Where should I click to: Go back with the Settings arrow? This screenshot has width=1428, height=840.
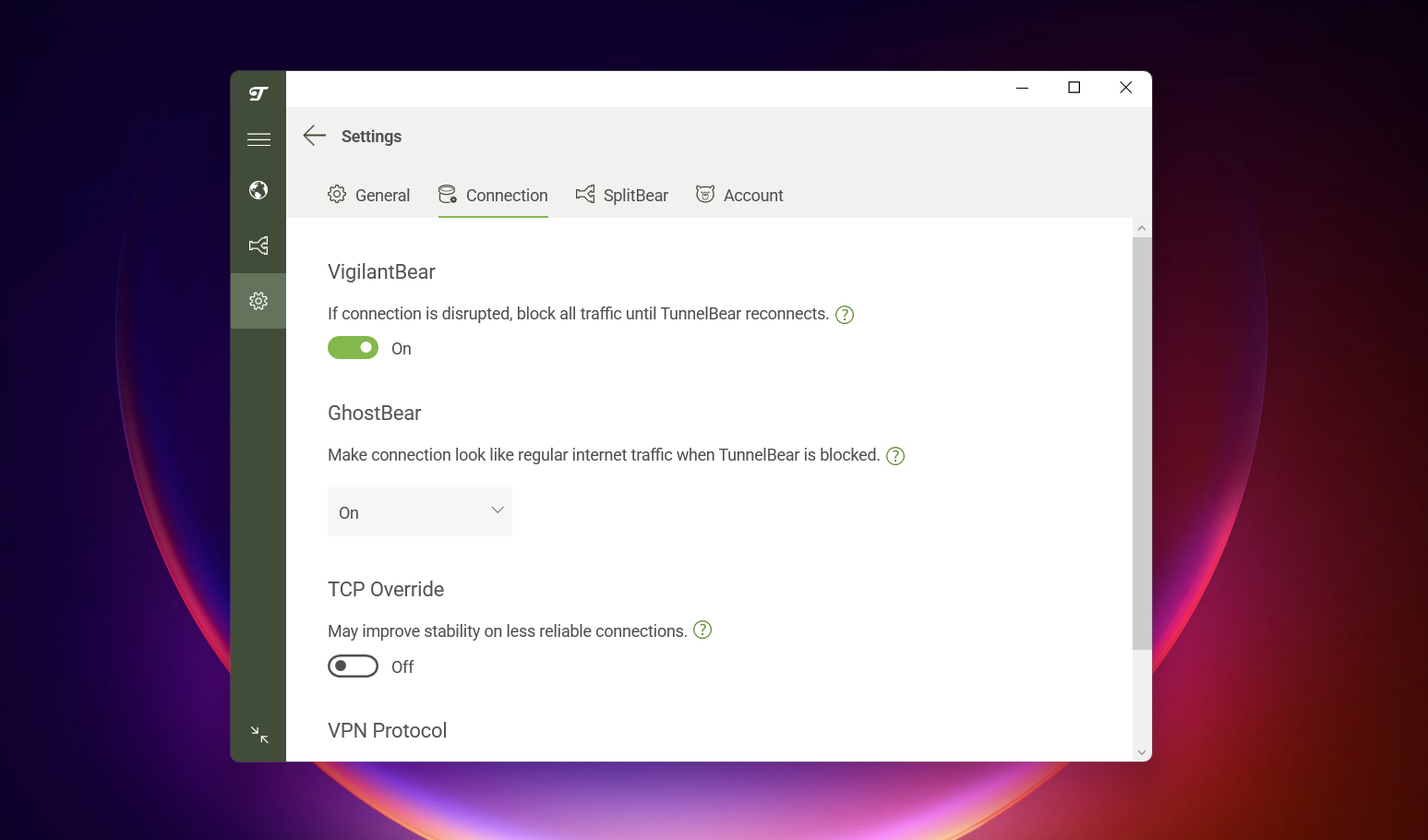pyautogui.click(x=315, y=136)
